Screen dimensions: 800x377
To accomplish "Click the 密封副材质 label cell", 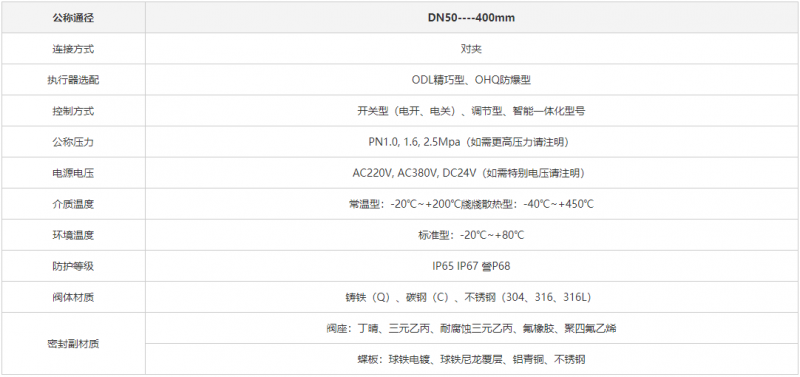I will (73, 344).
